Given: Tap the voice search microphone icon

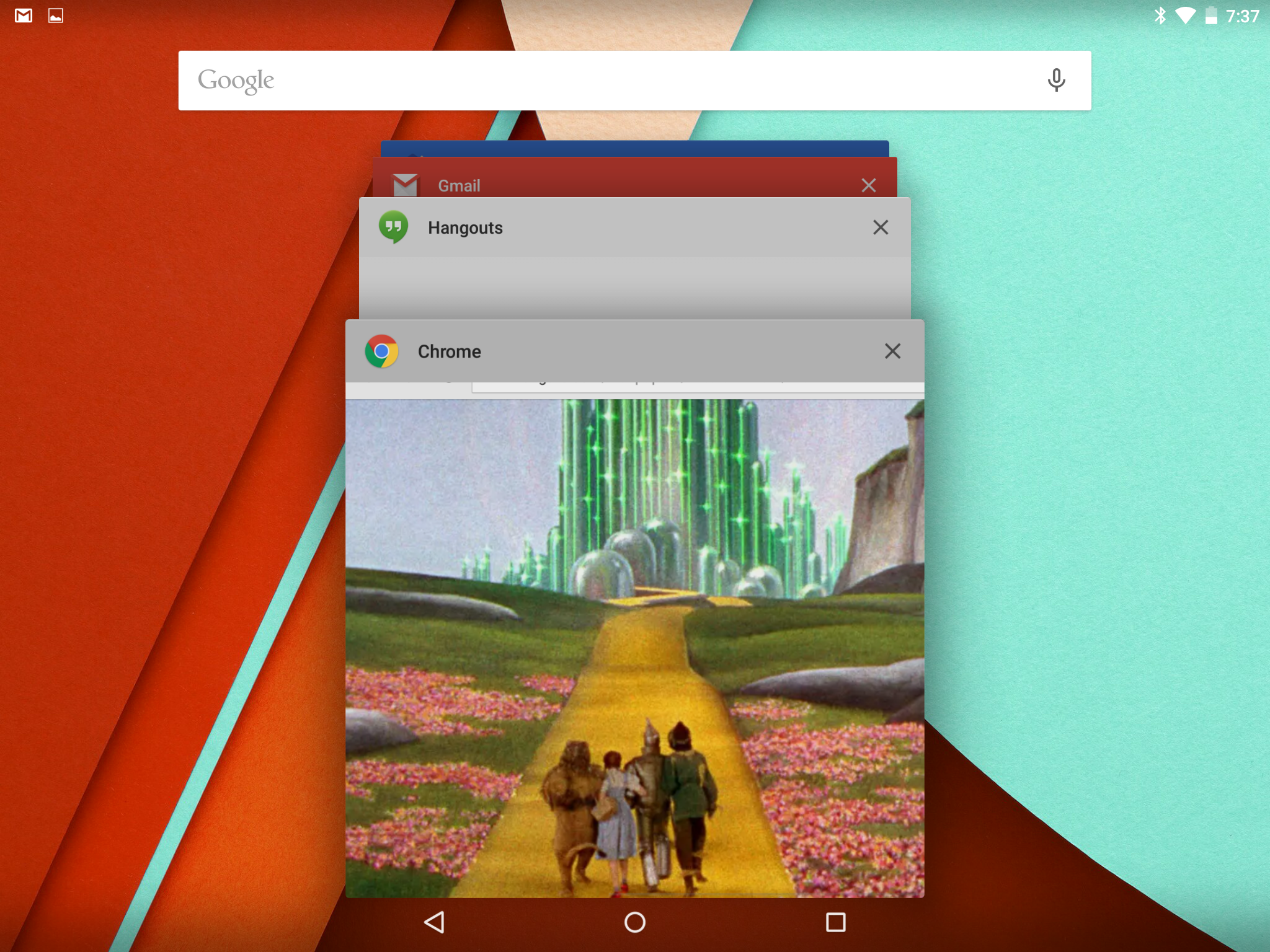Looking at the screenshot, I should click(1056, 80).
